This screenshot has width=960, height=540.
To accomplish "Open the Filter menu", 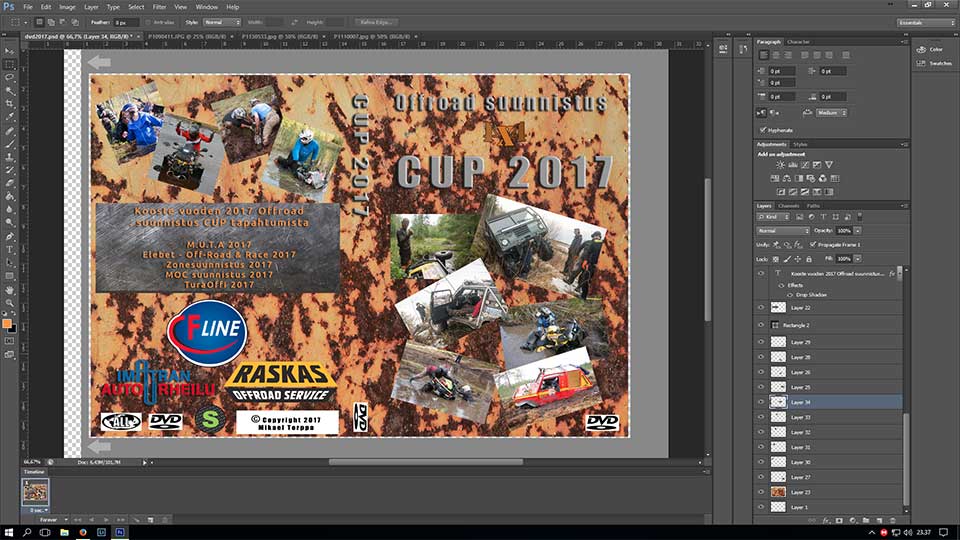I will 160,6.
